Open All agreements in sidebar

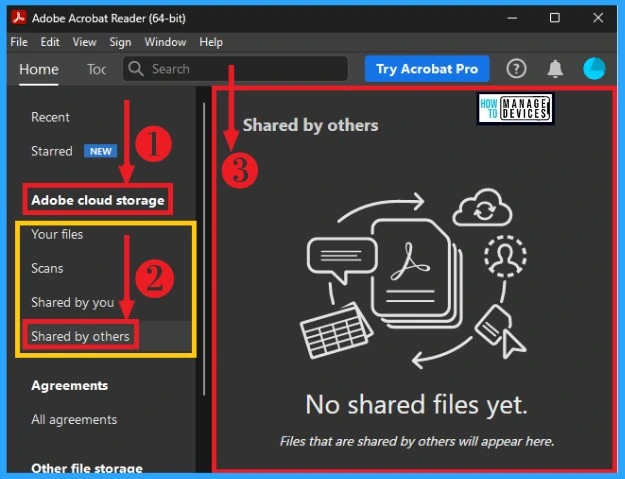tap(74, 419)
